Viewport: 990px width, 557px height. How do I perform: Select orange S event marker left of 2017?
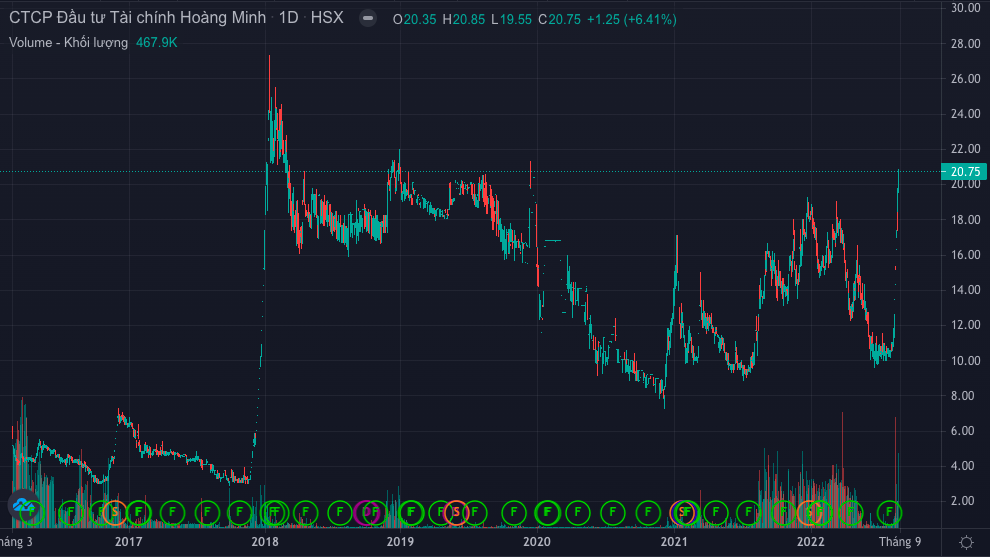pos(114,513)
